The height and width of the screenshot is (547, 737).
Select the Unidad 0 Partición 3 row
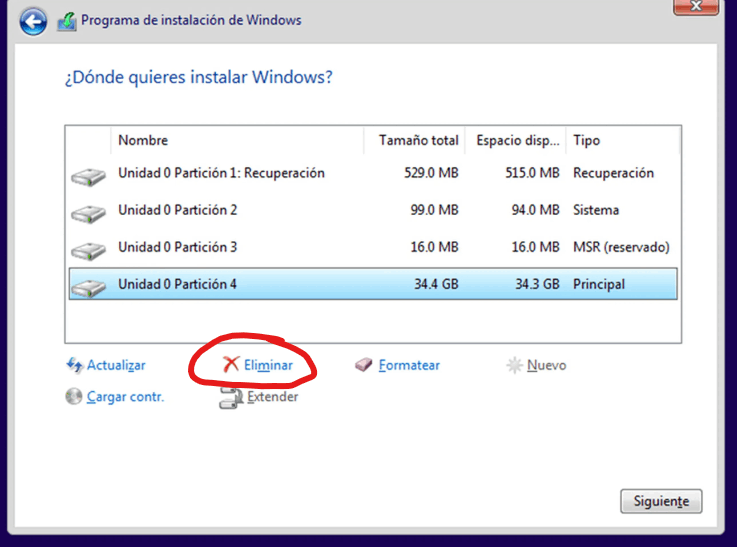(373, 247)
